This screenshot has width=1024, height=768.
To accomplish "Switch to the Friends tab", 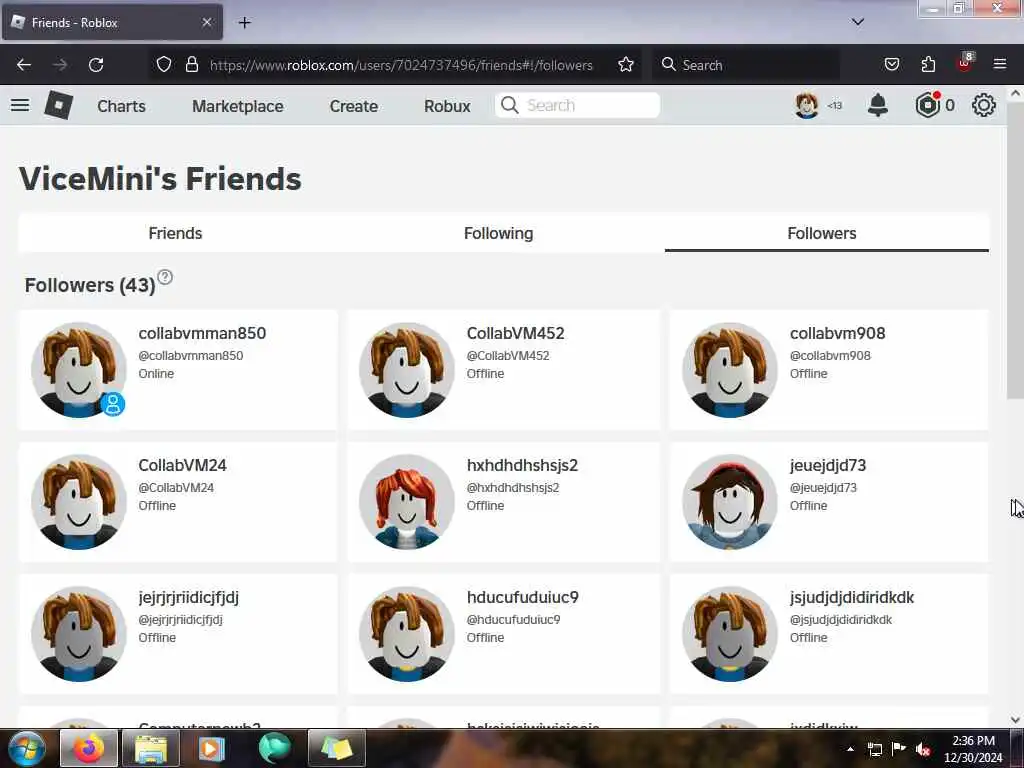I will click(175, 233).
